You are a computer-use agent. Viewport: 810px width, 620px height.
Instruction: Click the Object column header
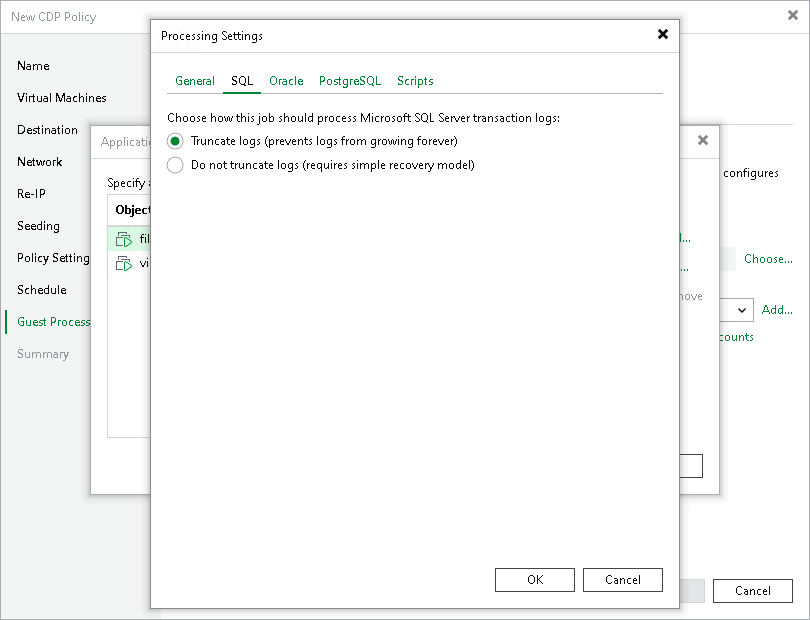(132, 210)
